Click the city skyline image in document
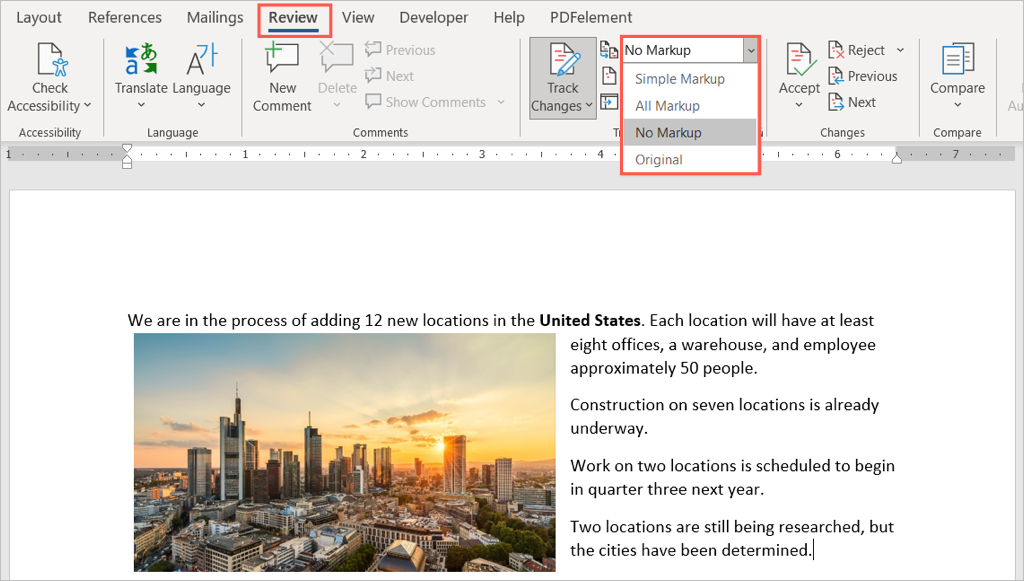This screenshot has width=1024, height=581. tap(344, 452)
